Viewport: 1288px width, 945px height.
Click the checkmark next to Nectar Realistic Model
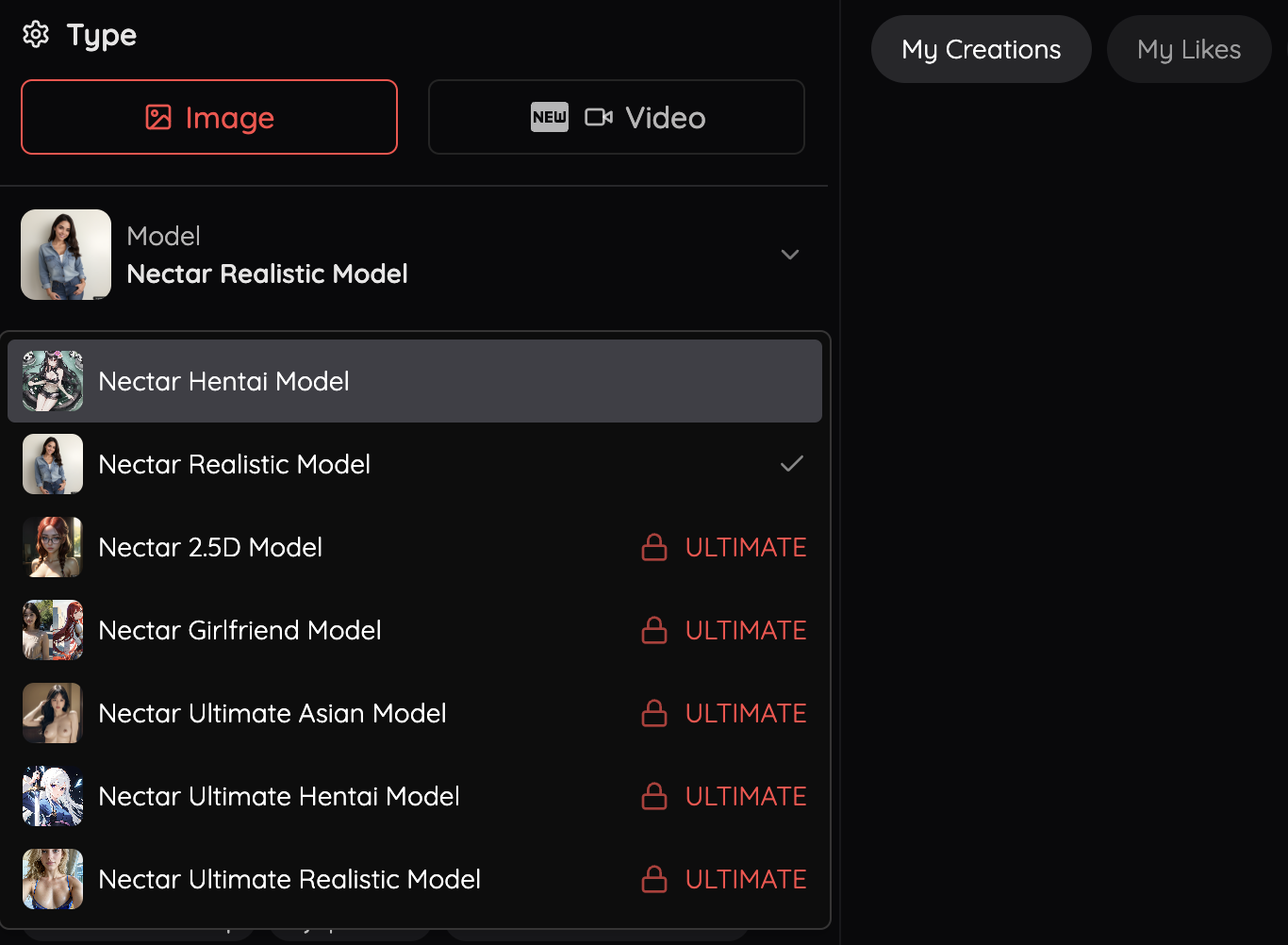coord(792,463)
